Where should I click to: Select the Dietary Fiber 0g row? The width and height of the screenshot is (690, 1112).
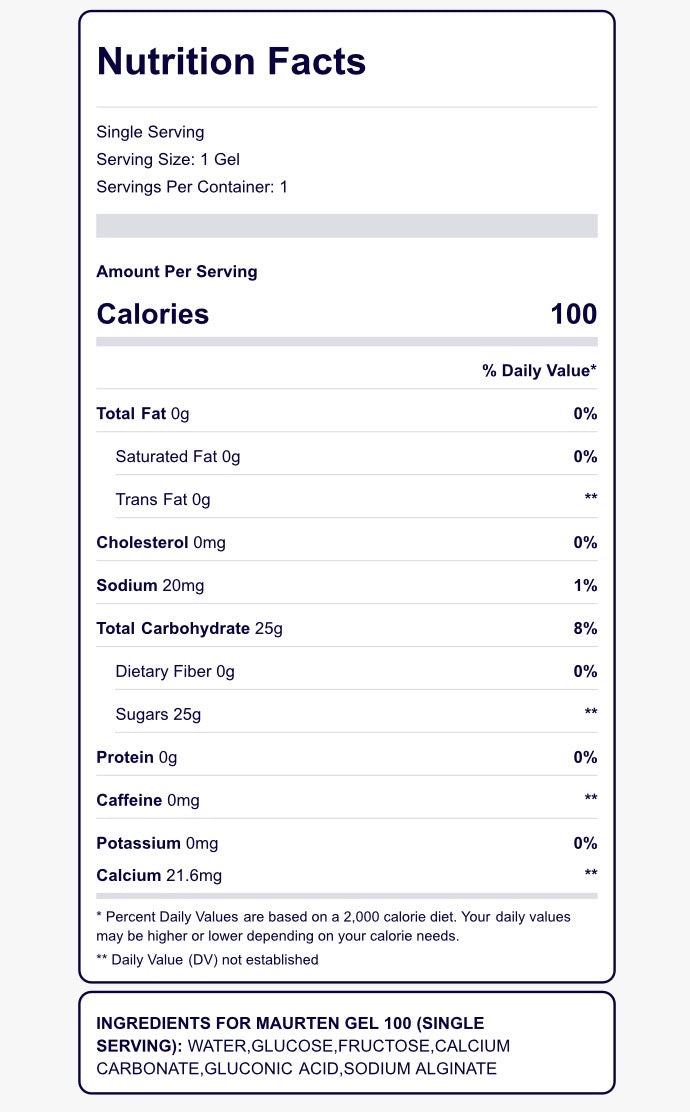347,671
